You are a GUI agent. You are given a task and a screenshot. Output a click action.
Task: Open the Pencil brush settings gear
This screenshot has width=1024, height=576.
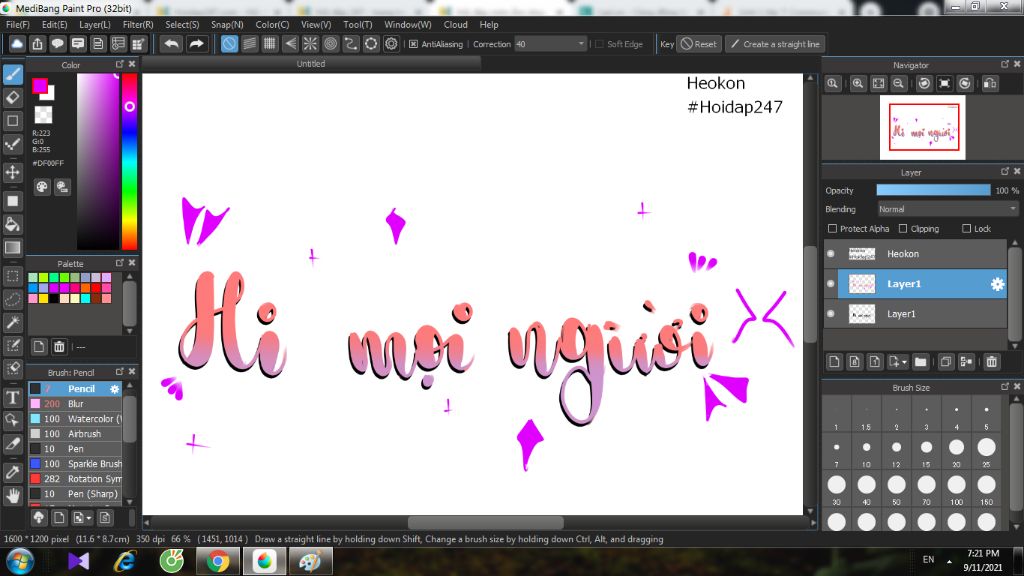click(114, 389)
